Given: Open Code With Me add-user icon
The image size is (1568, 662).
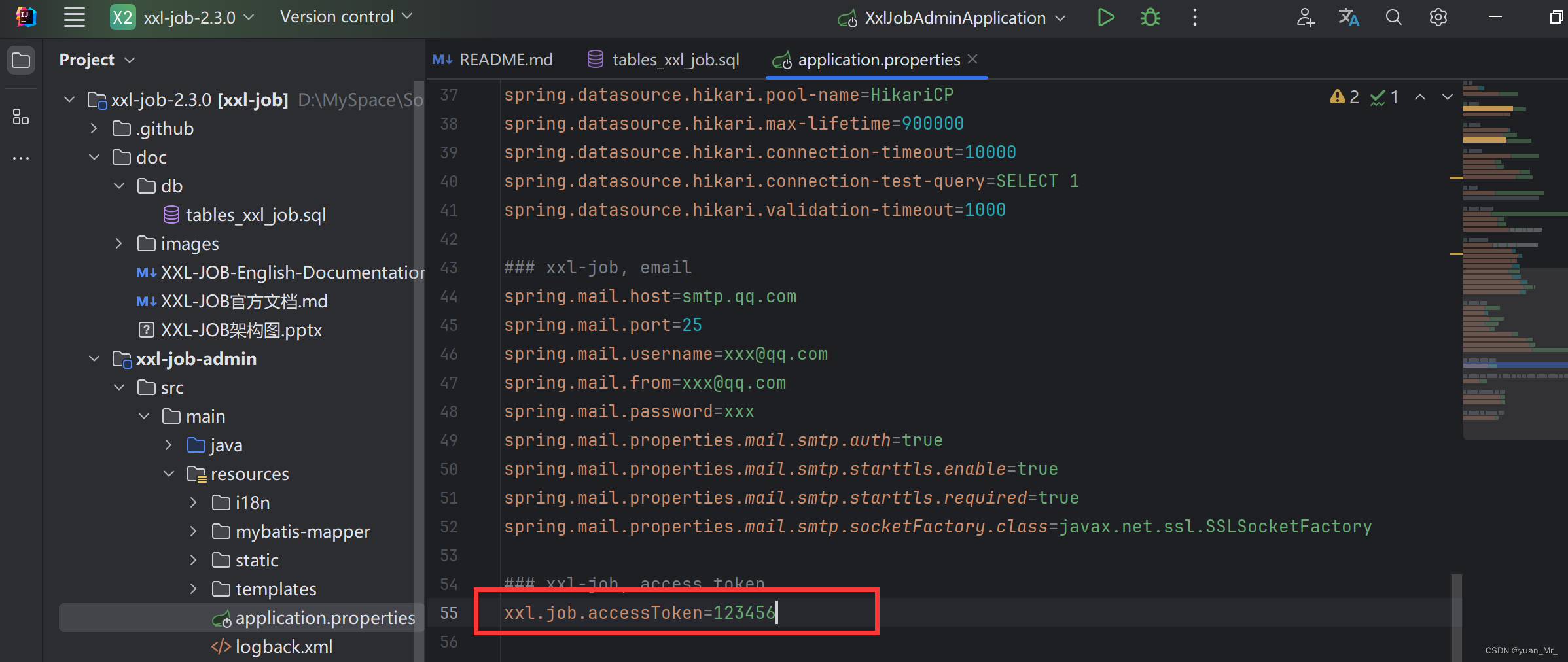Looking at the screenshot, I should tap(1306, 17).
